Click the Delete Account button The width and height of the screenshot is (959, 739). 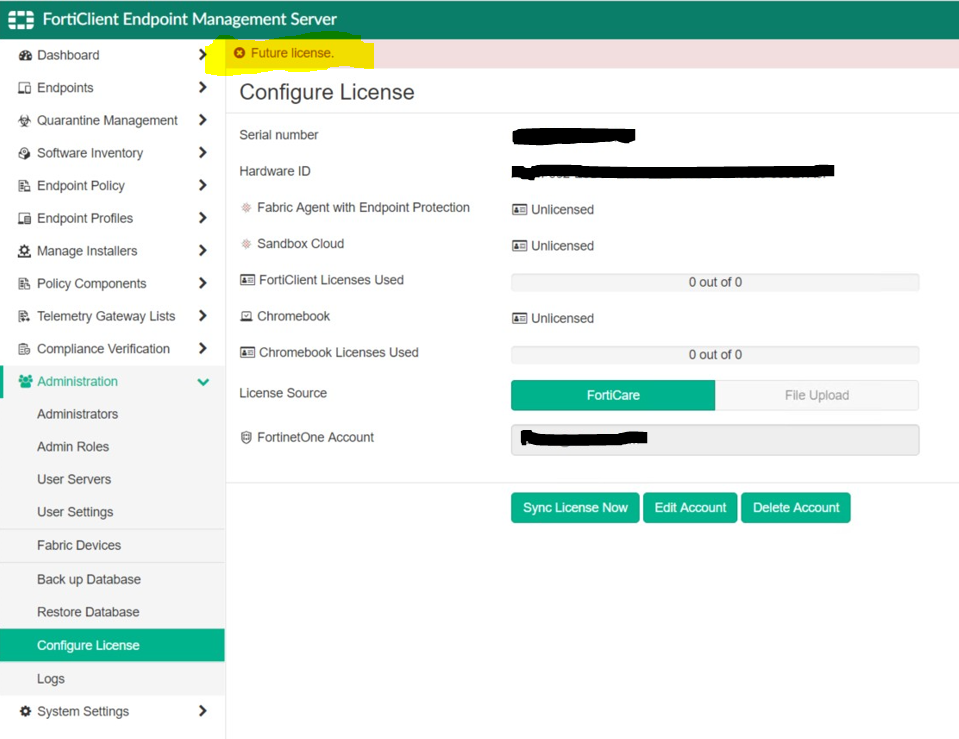[796, 508]
